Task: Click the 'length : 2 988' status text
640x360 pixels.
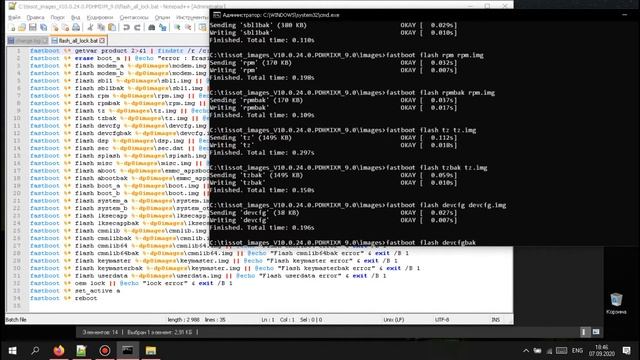Action: [184, 320]
